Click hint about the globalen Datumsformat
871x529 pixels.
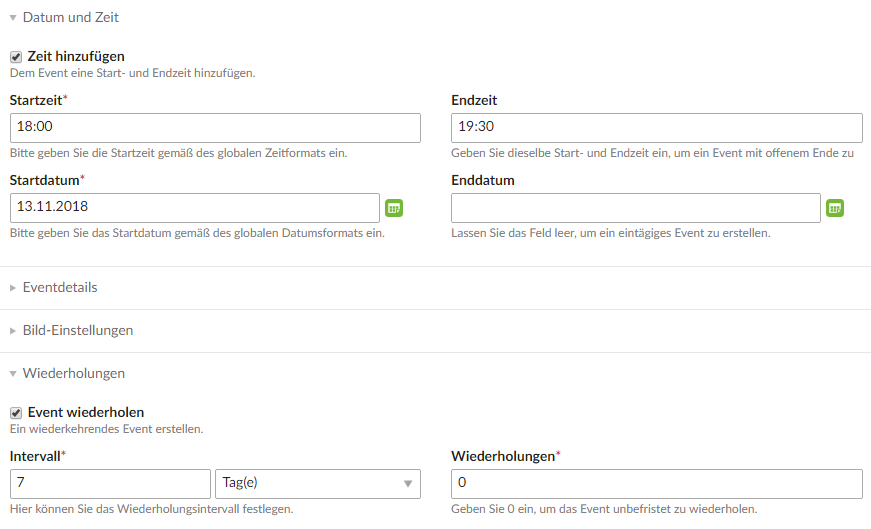[x=197, y=233]
